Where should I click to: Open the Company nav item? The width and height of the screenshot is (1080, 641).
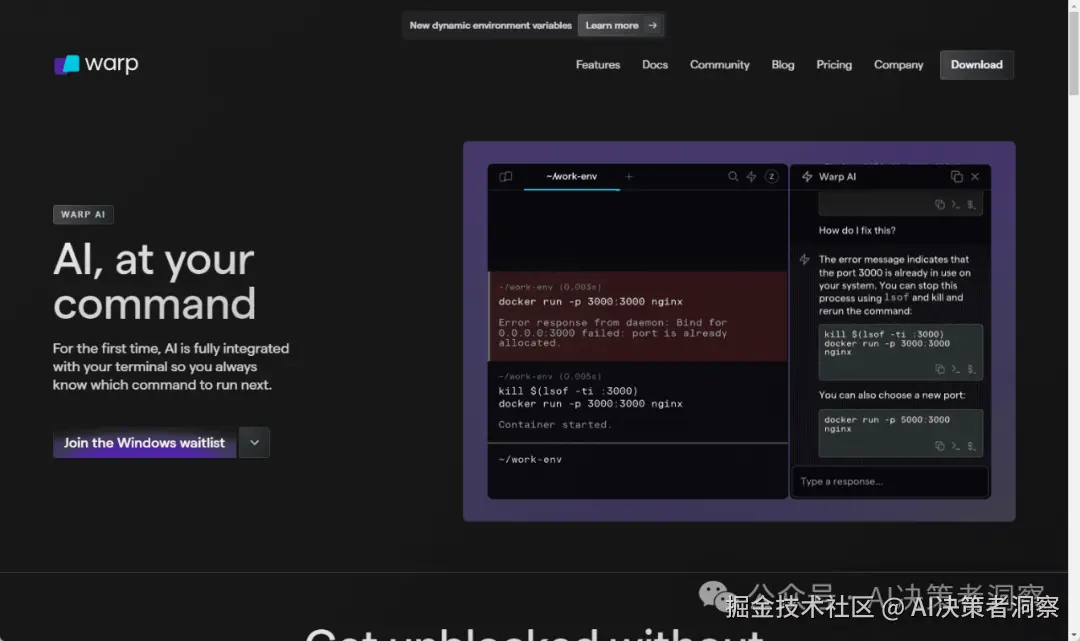point(898,65)
